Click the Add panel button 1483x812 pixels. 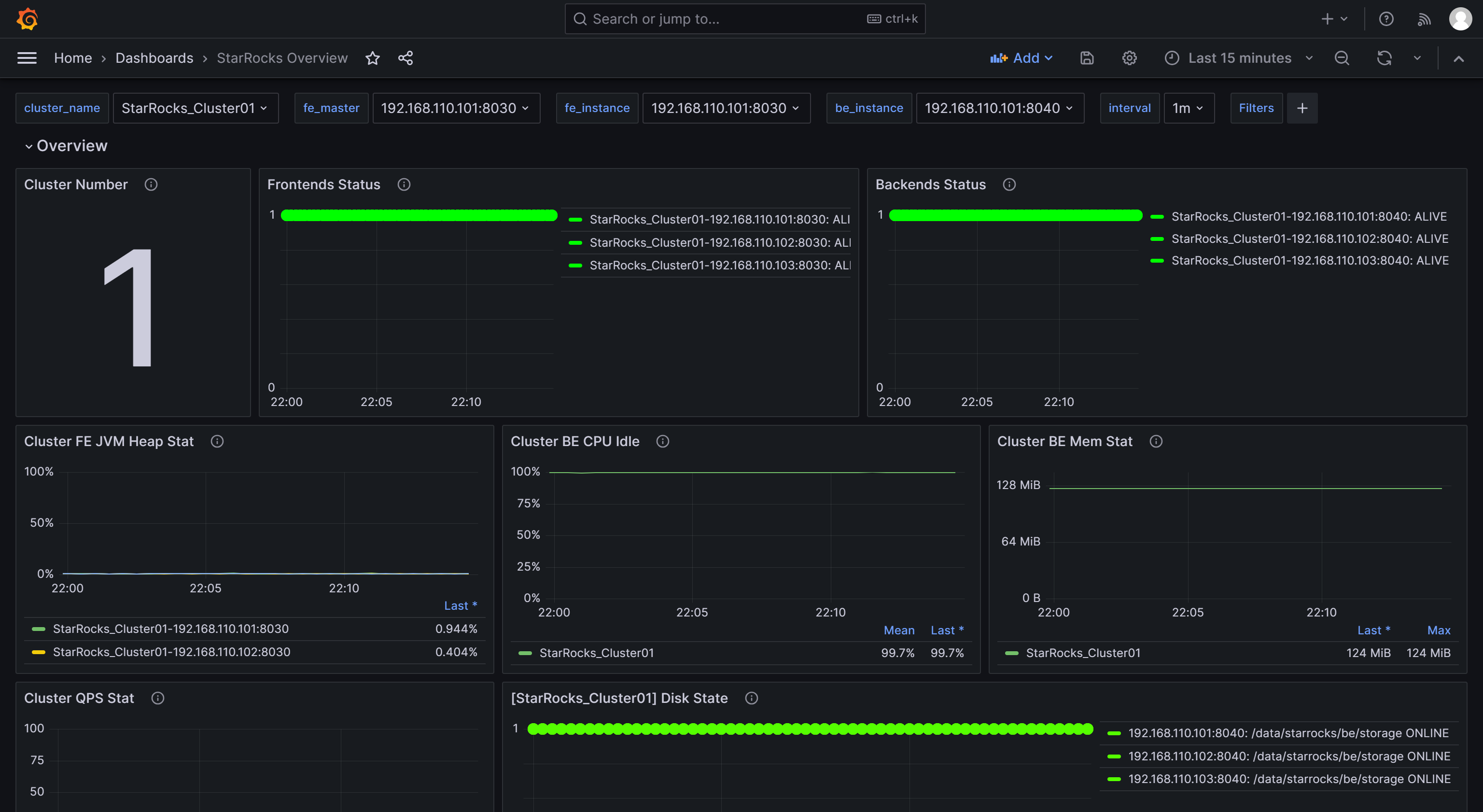pos(1021,58)
